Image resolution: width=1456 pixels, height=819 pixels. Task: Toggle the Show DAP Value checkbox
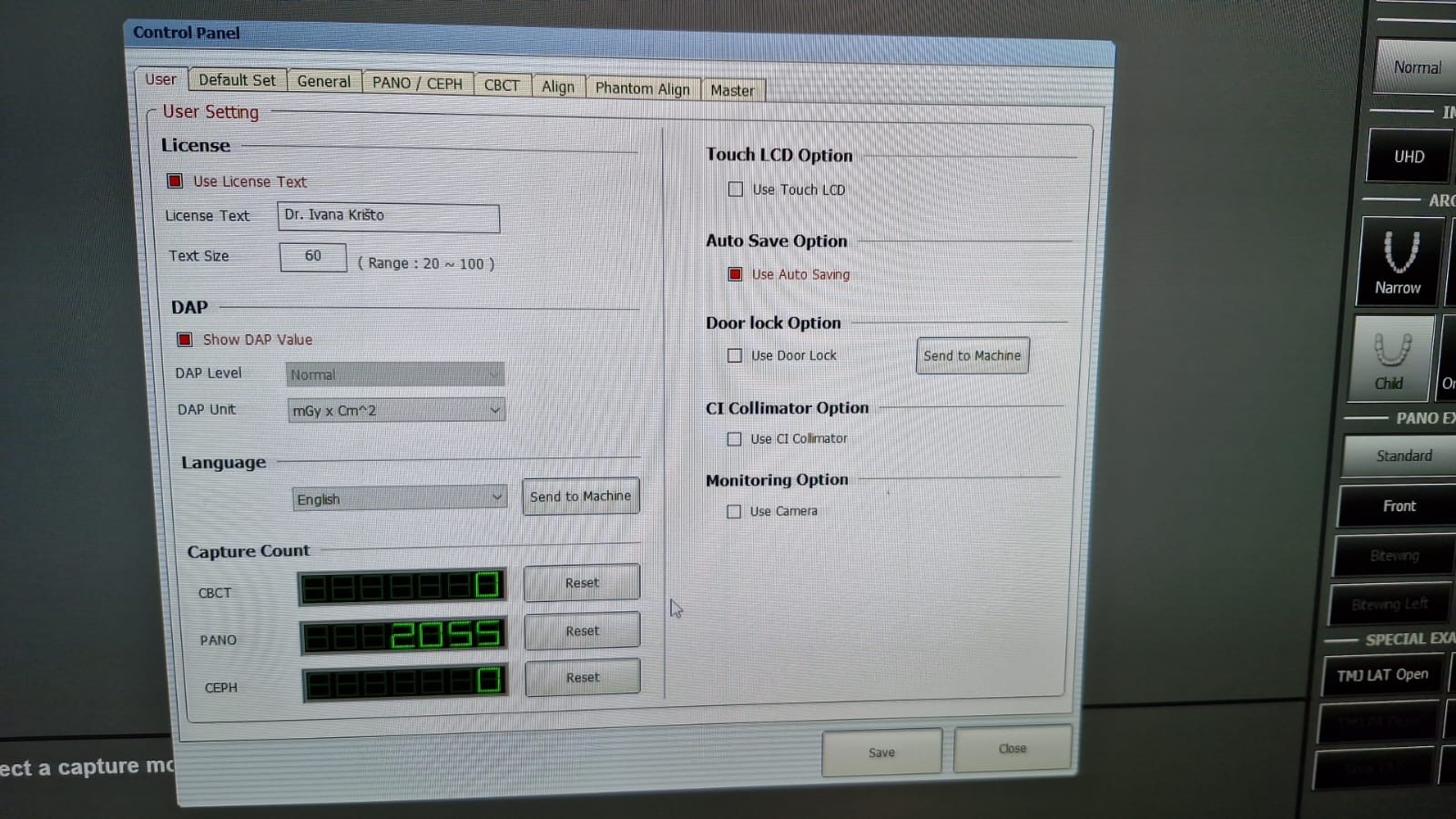tap(185, 340)
